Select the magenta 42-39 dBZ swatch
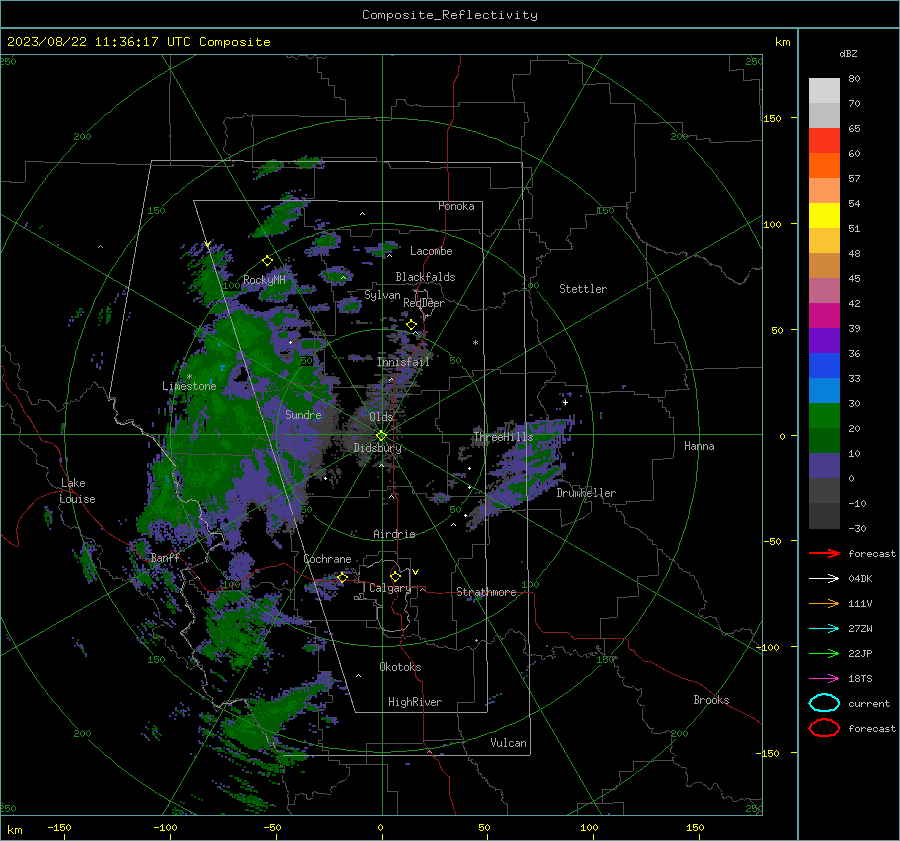Image resolution: width=900 pixels, height=841 pixels. click(x=824, y=315)
